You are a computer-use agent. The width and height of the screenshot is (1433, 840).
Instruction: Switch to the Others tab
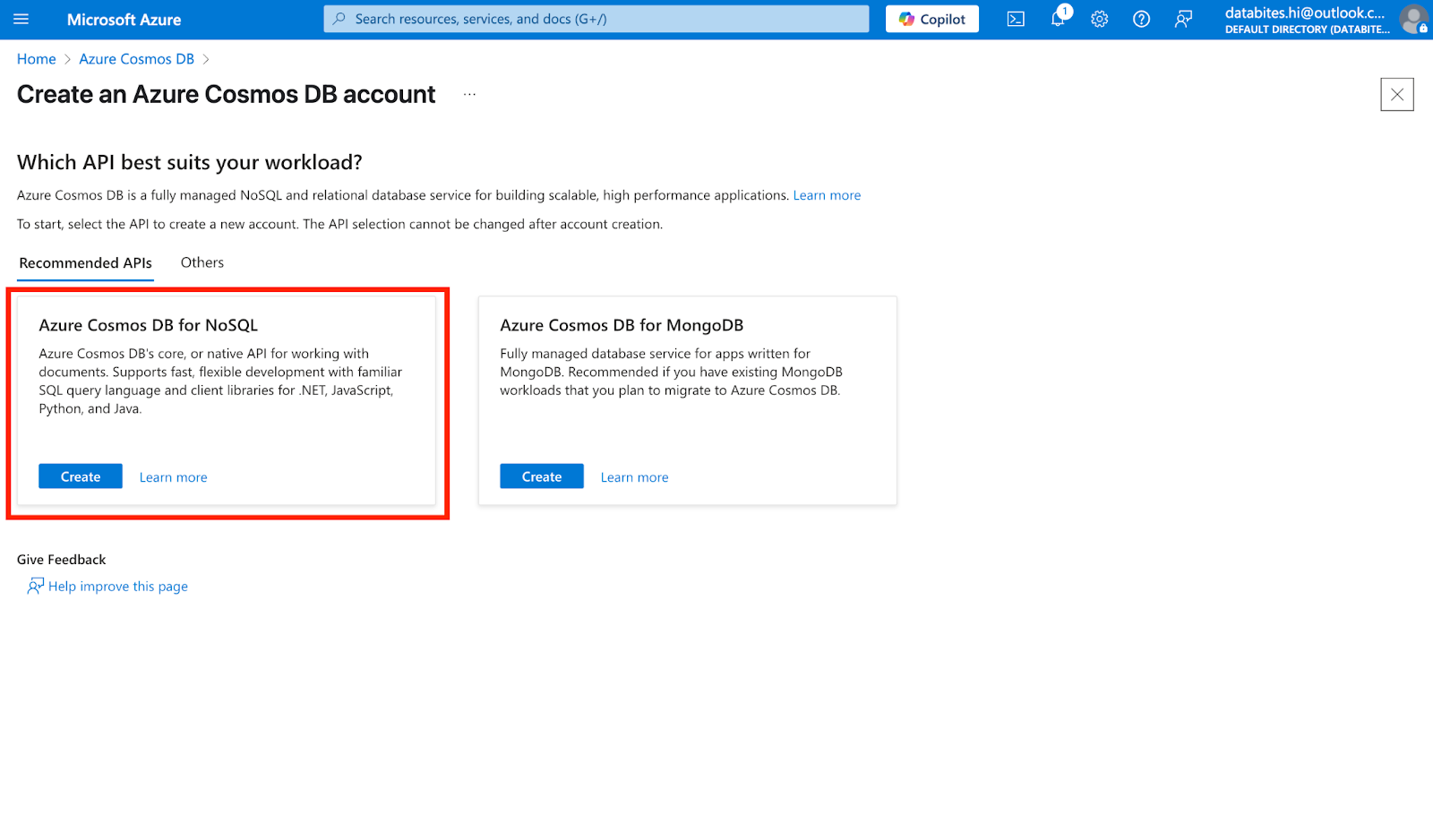202,262
